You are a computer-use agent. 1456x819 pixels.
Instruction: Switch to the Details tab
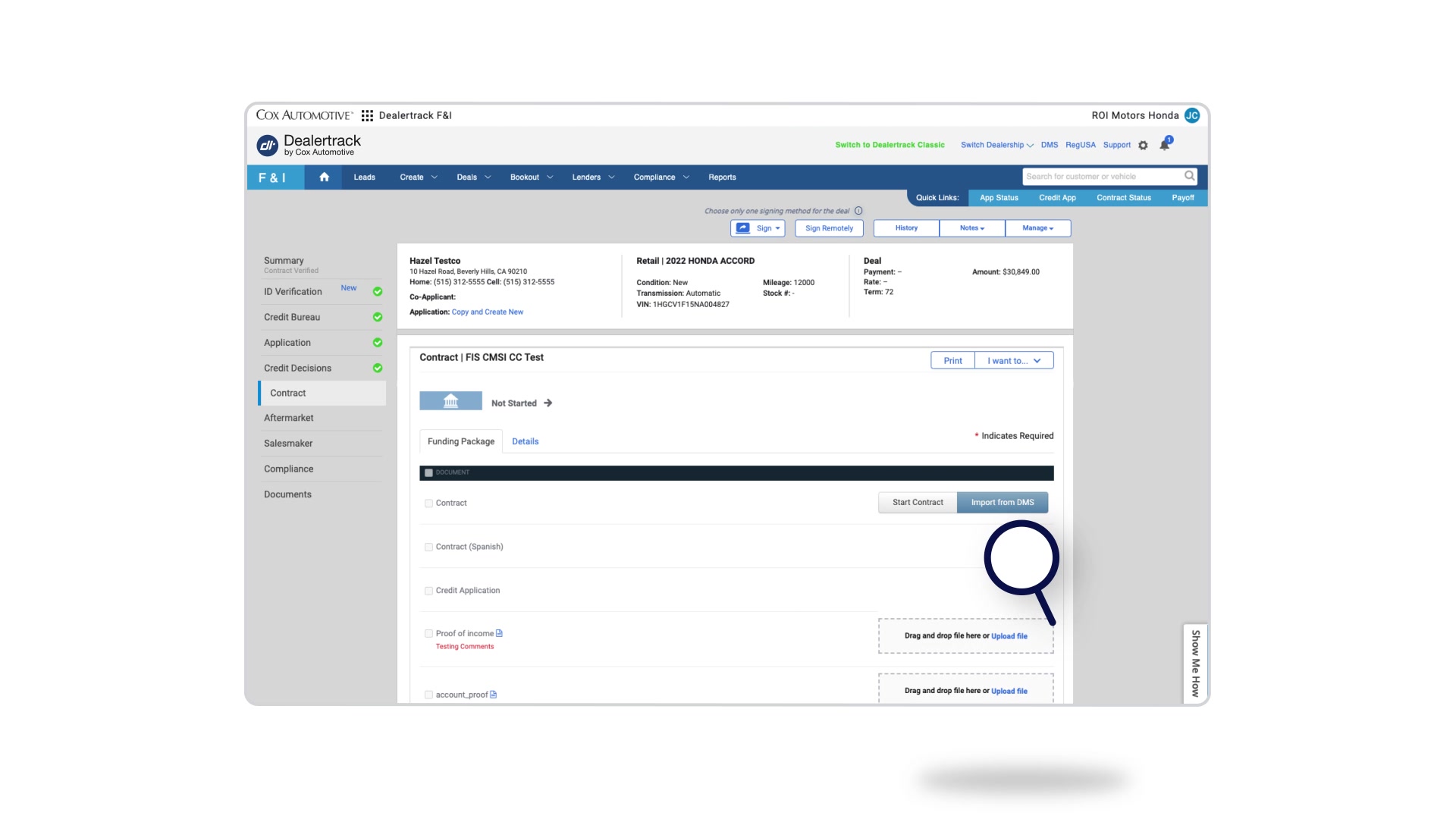point(525,441)
